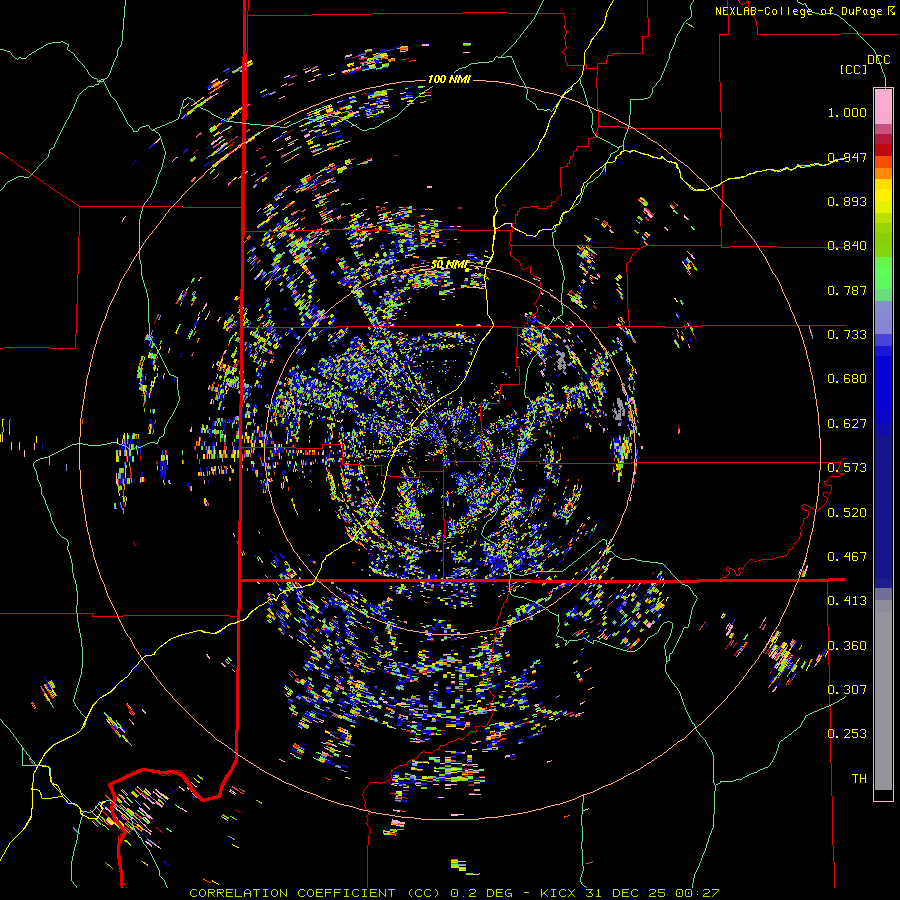The width and height of the screenshot is (900, 900).
Task: Click the 0.947 scale value
Action: [847, 157]
